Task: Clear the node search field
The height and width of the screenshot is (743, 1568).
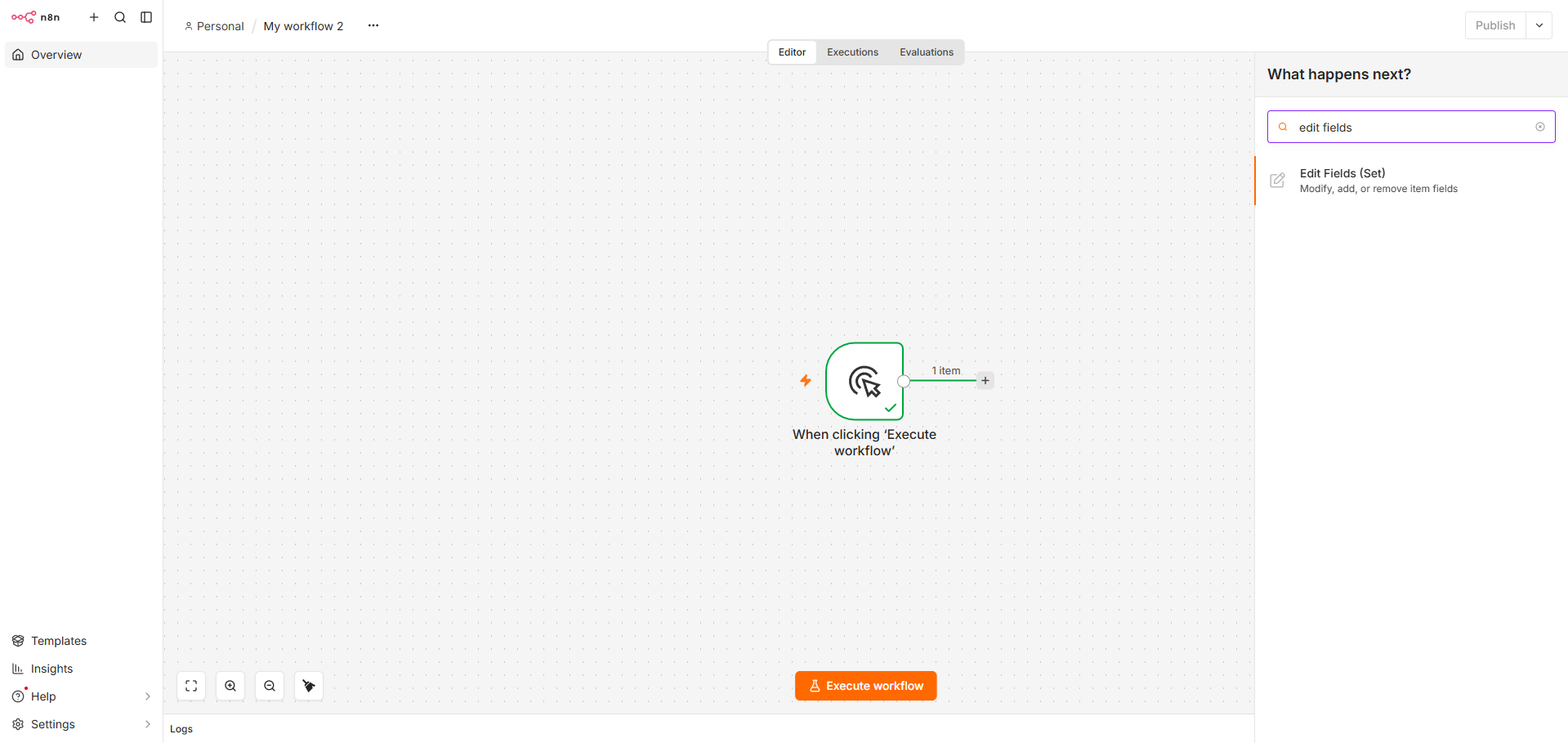Action: 1540,127
